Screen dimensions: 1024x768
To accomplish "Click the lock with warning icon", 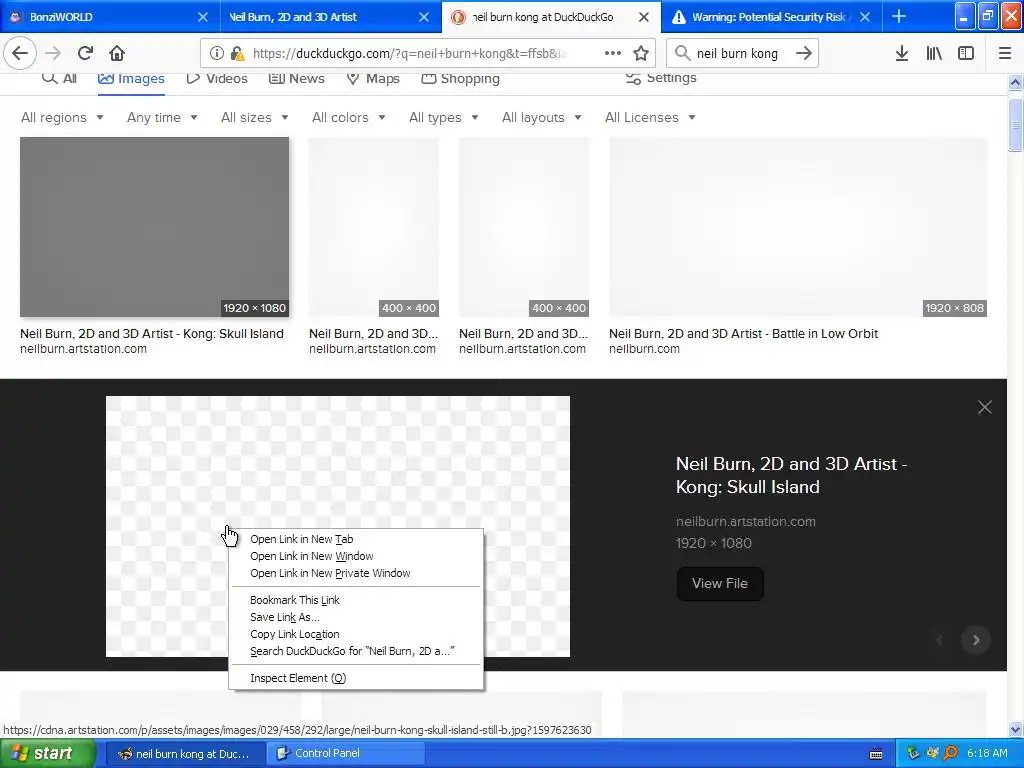I will [237, 53].
